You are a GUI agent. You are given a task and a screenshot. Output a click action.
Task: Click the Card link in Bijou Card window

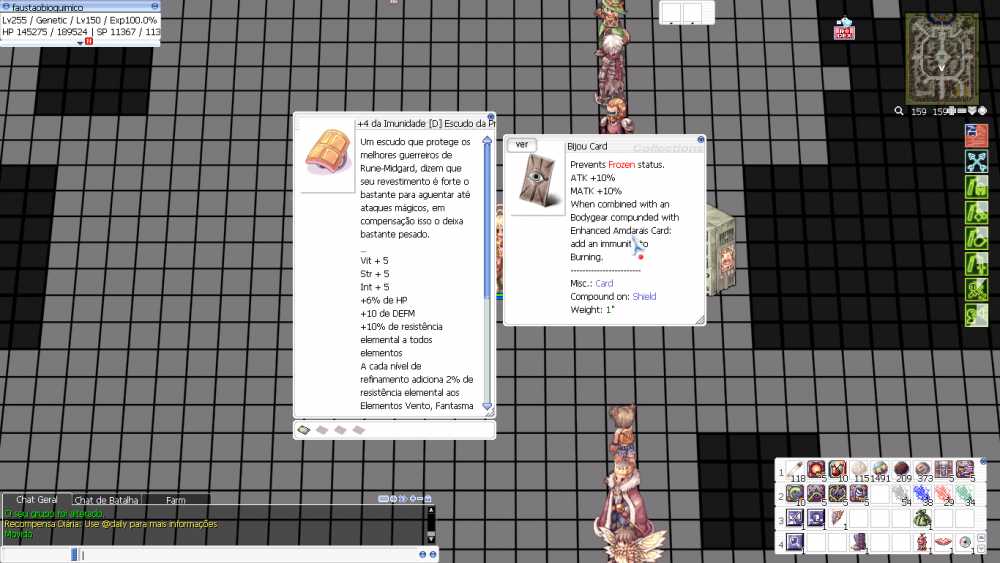pyautogui.click(x=604, y=283)
